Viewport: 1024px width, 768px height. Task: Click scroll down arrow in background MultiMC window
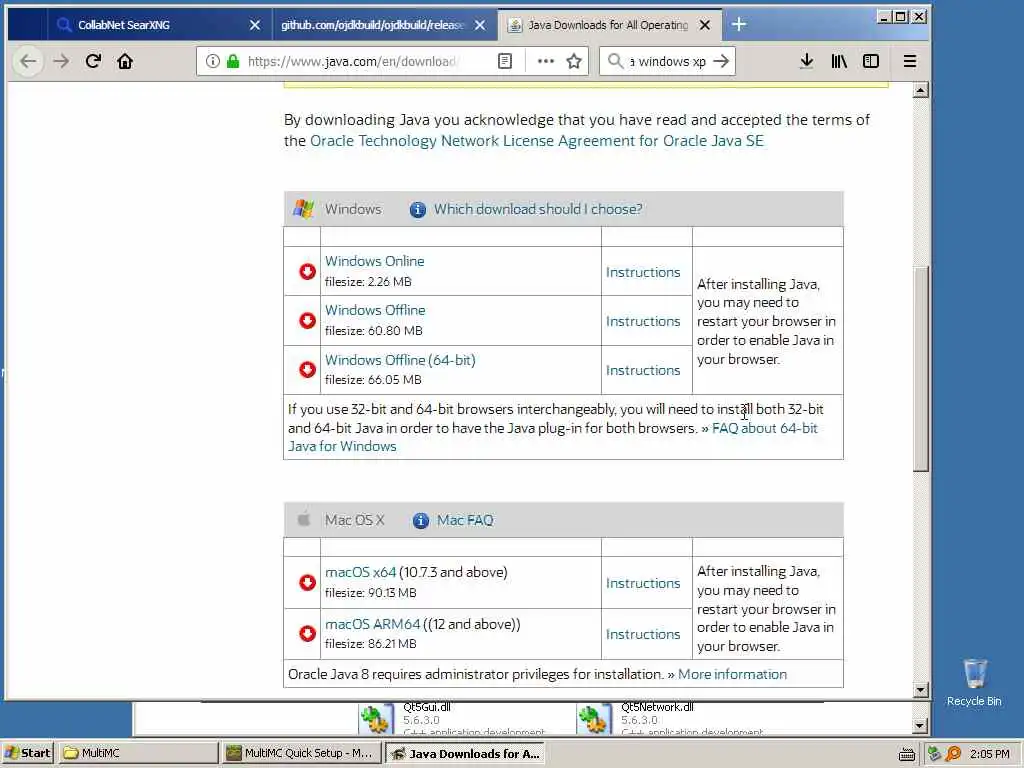point(920,726)
